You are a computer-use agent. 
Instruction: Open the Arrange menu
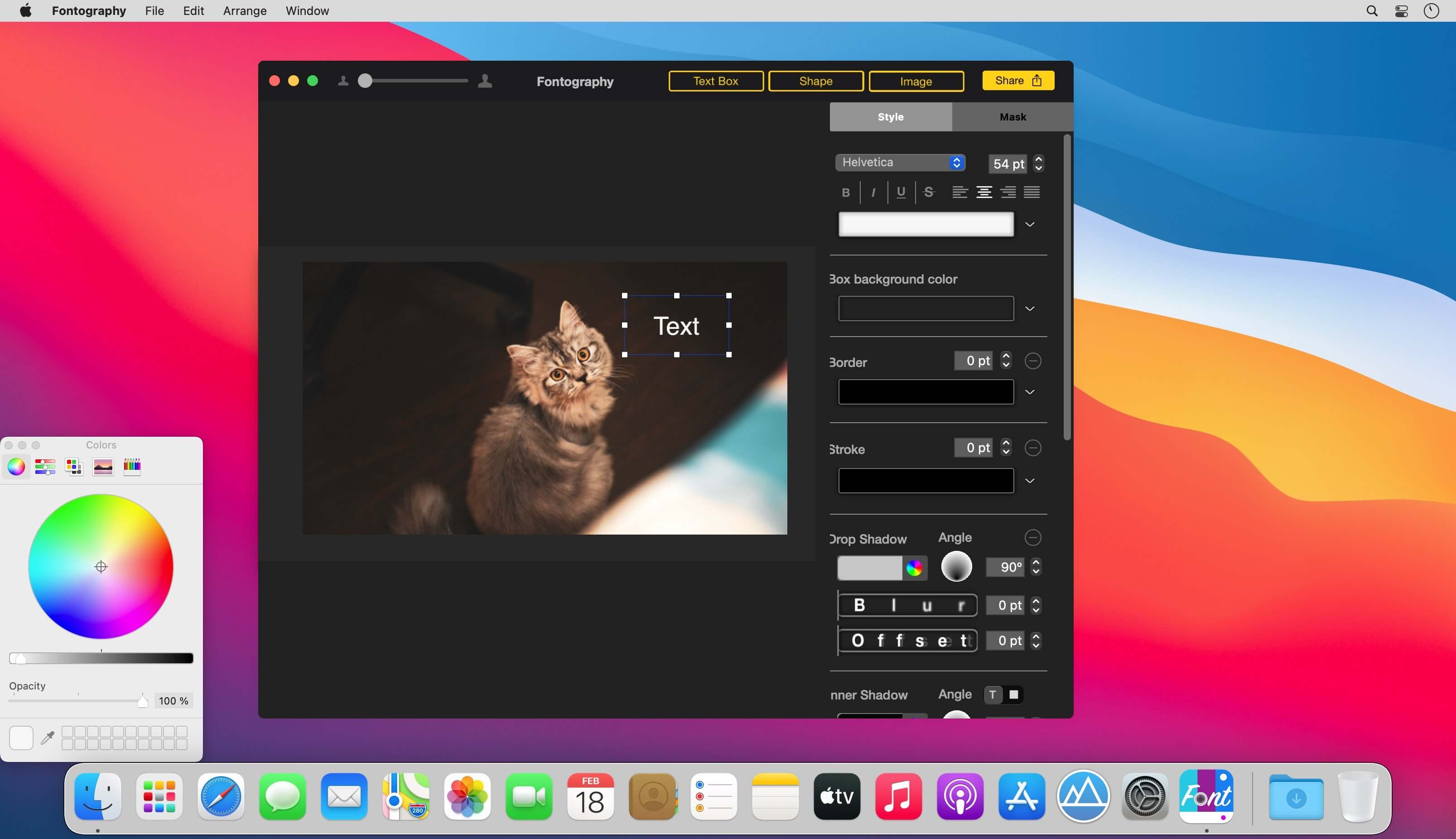[244, 11]
